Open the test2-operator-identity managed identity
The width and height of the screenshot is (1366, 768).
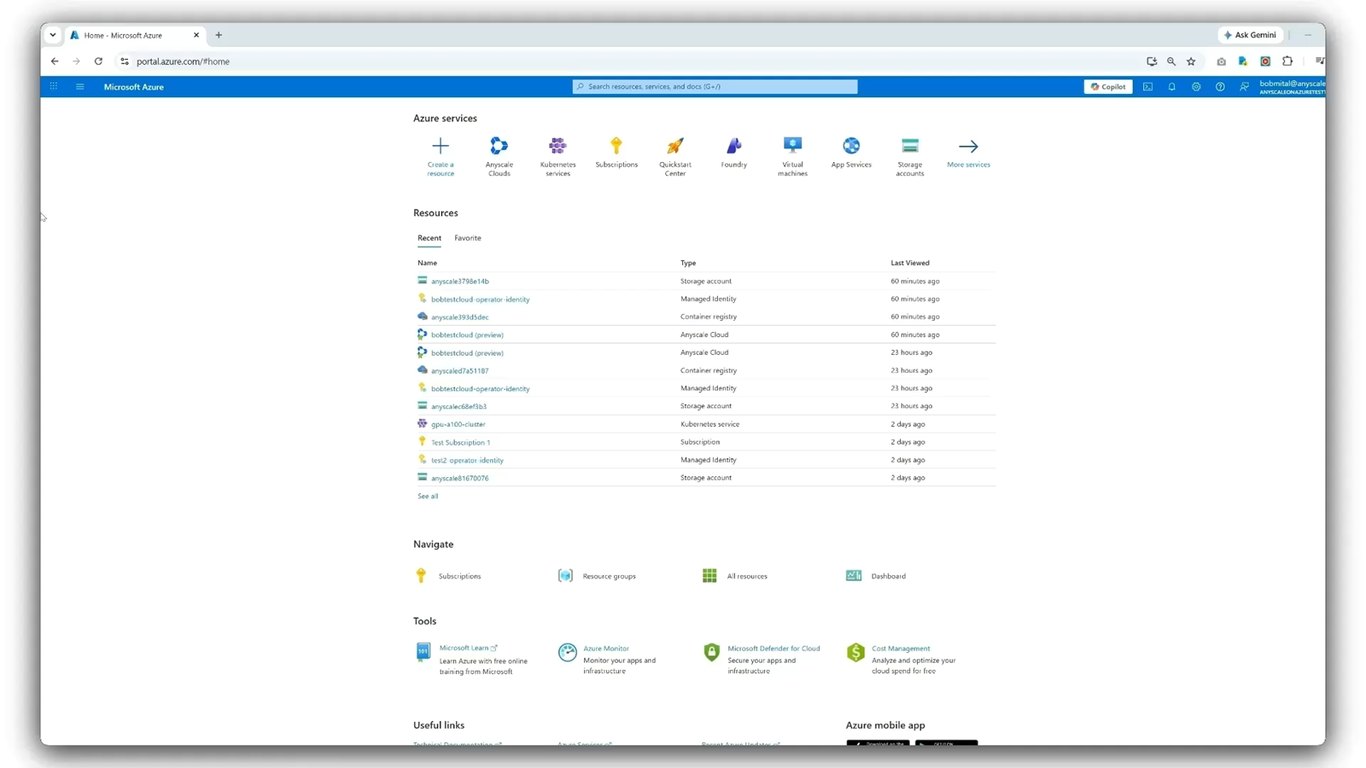(x=467, y=460)
